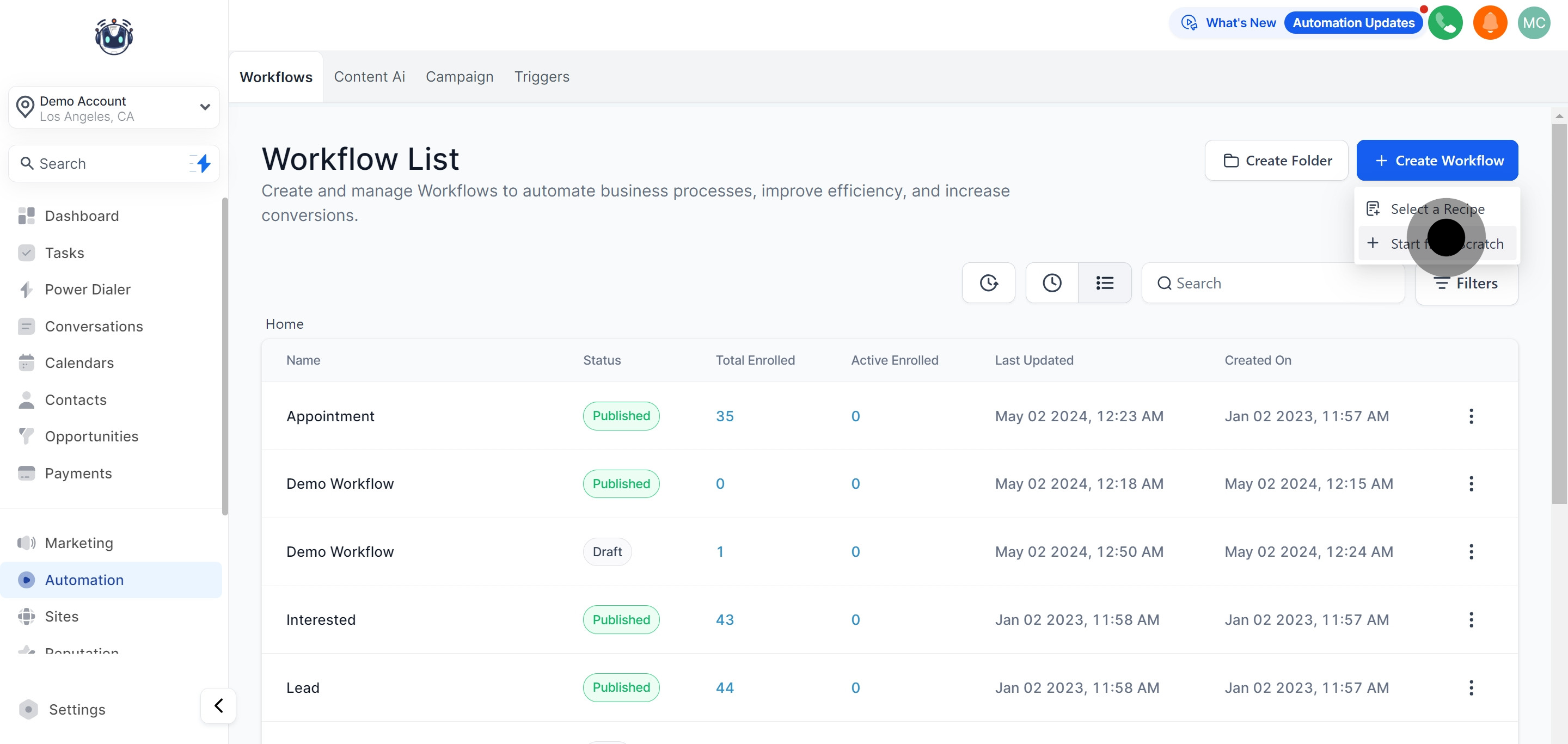Click the Automation Updates pill
Screen dimensions: 1568x744
click(1353, 23)
